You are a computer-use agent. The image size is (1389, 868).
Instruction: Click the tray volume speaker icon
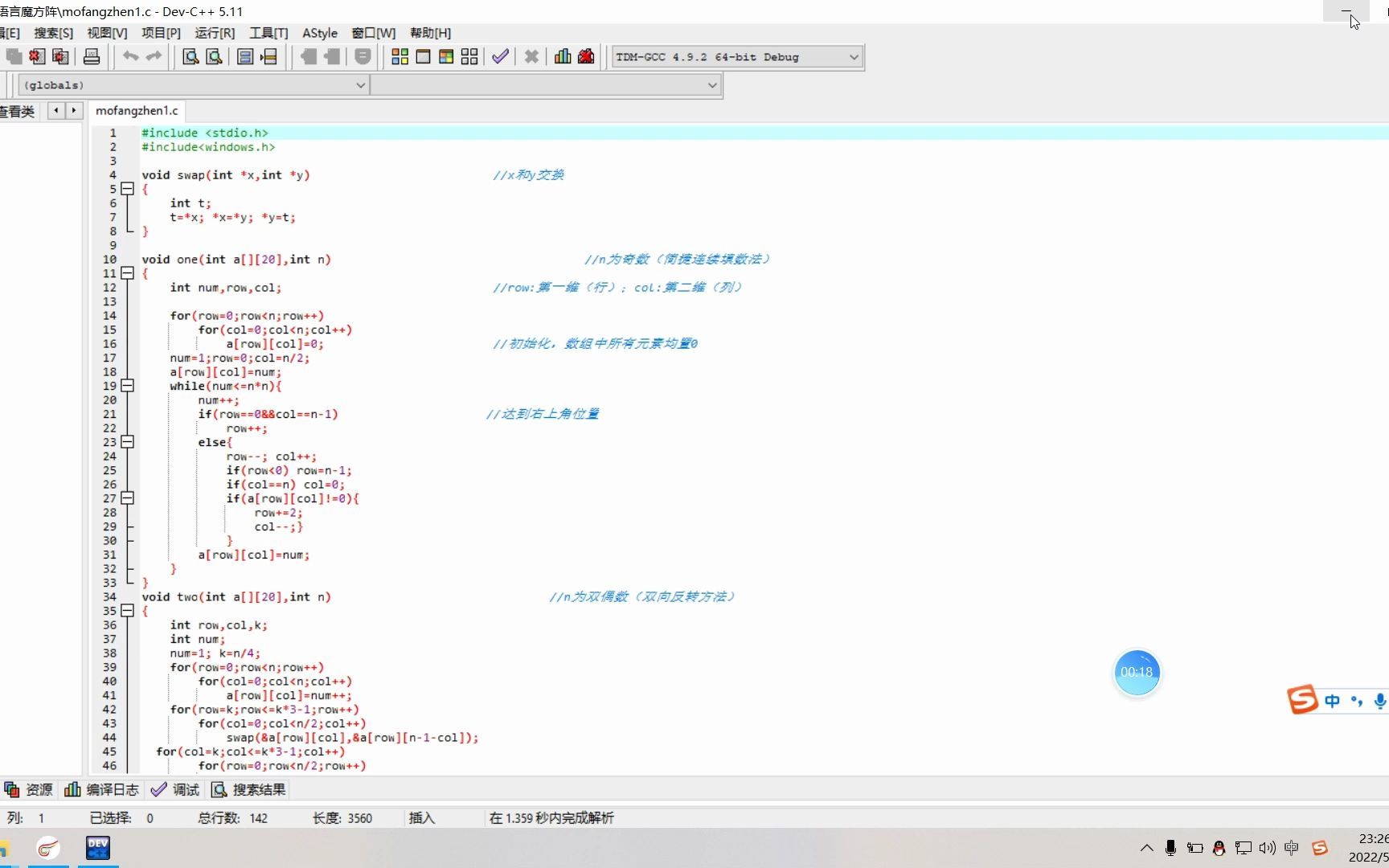(1268, 848)
